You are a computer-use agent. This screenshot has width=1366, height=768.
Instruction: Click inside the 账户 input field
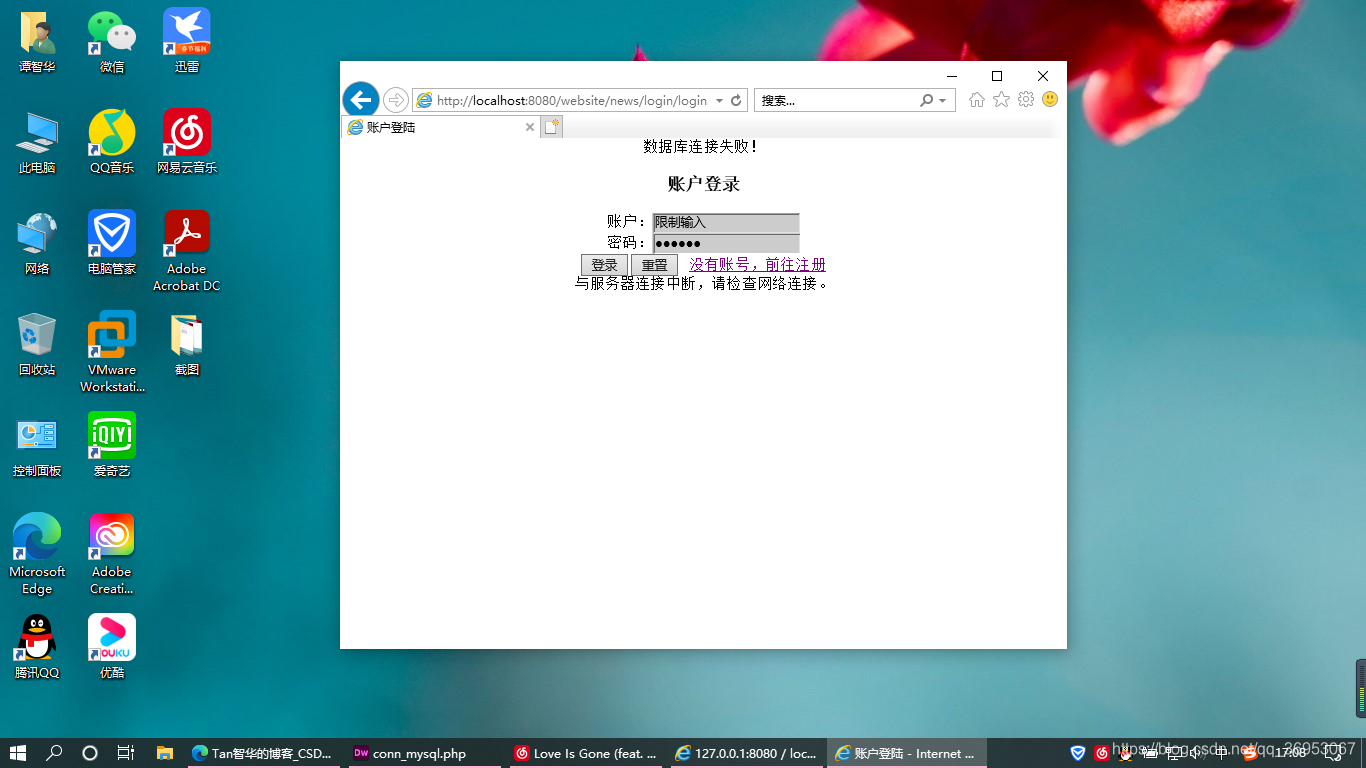pos(725,222)
